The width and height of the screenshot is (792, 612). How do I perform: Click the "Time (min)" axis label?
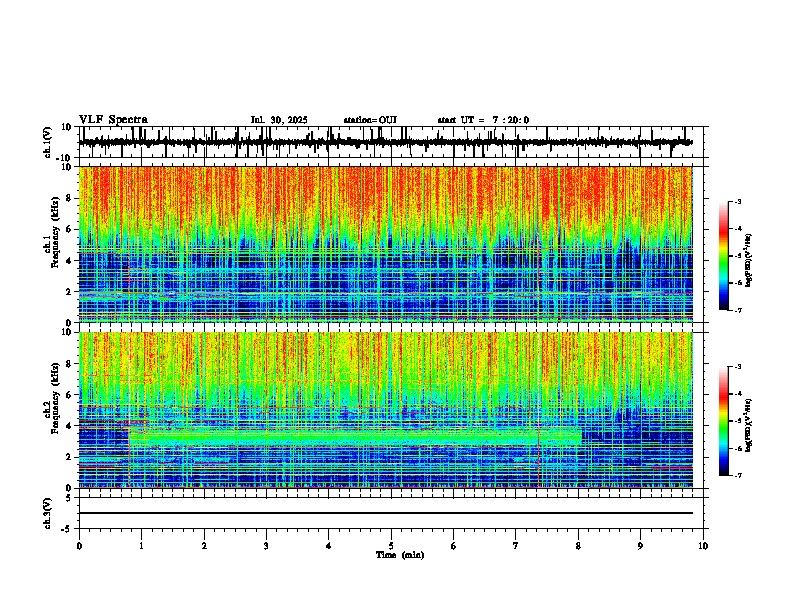click(x=400, y=555)
